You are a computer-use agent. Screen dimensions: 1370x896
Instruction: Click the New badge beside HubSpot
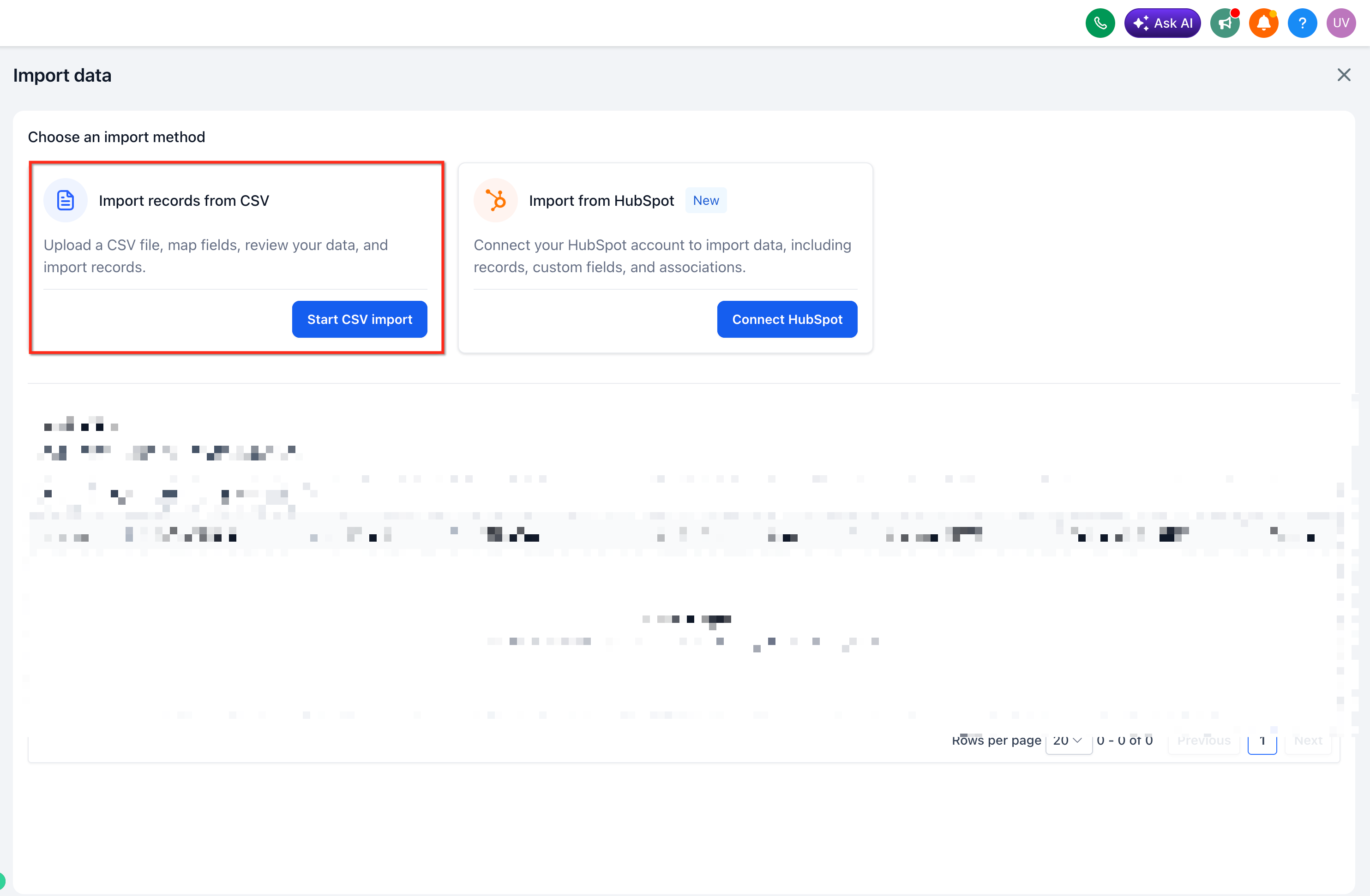click(x=706, y=200)
